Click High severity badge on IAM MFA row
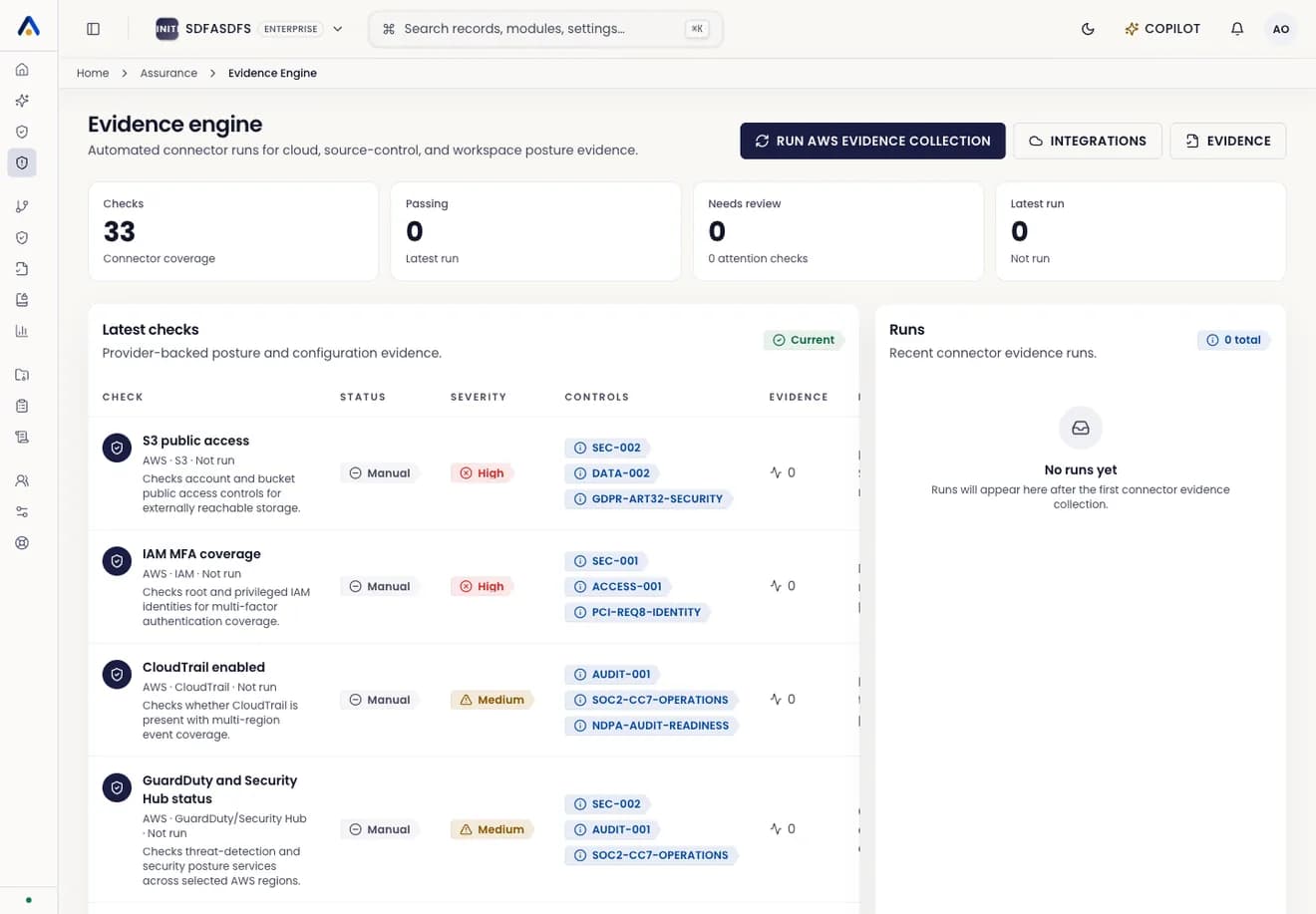The image size is (1316, 914). click(482, 587)
